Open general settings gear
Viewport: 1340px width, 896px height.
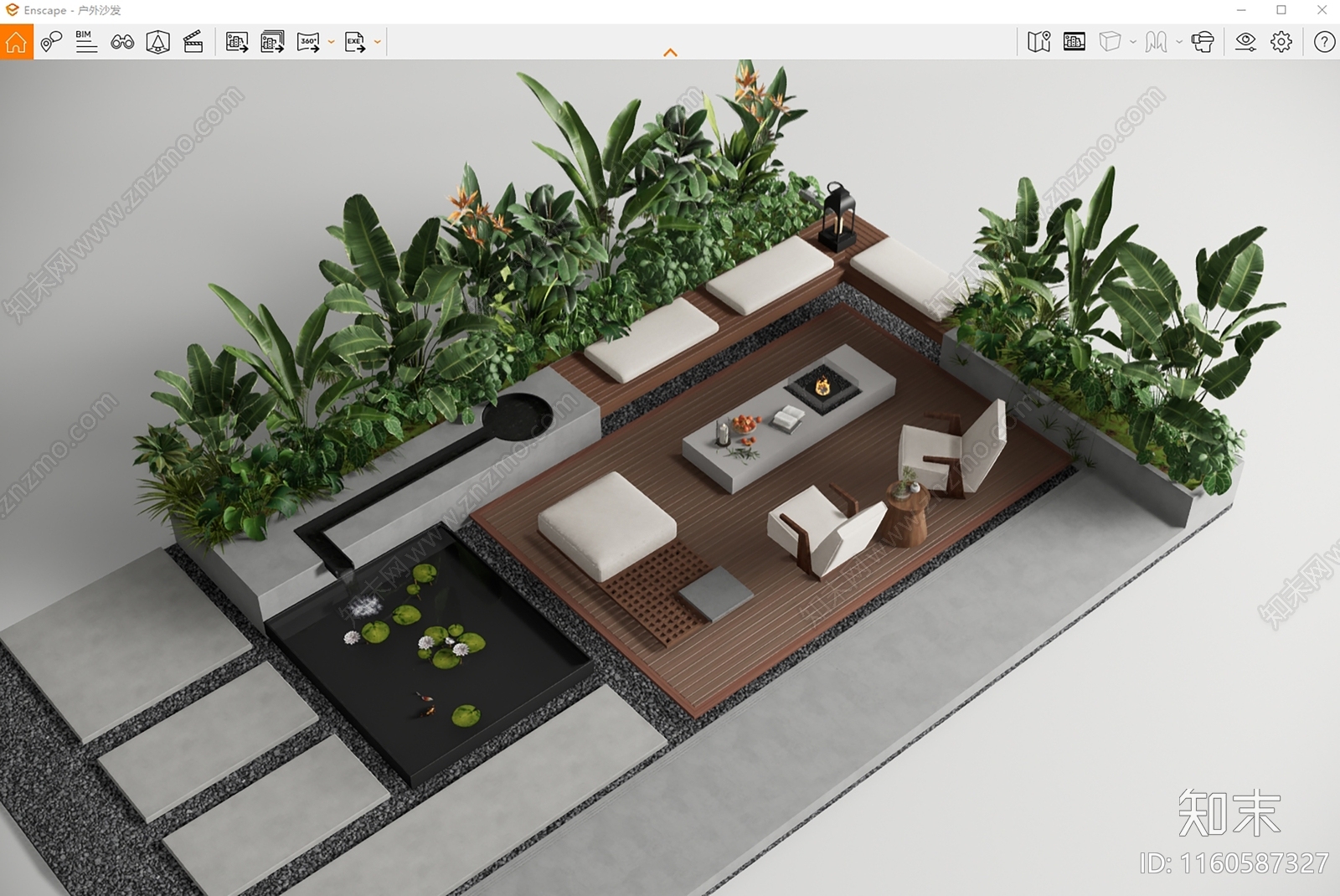pyautogui.click(x=1281, y=41)
